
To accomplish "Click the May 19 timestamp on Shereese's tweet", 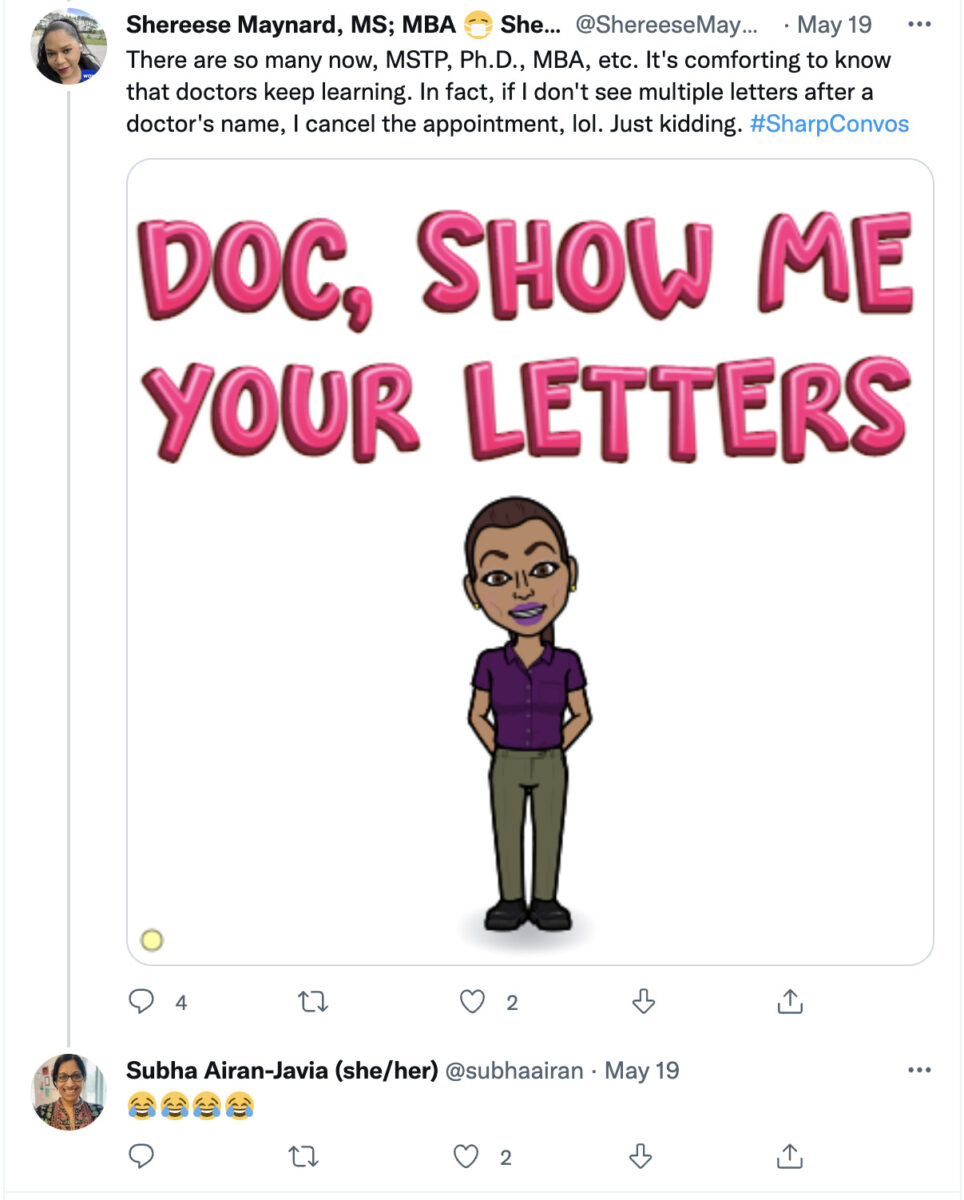I will pyautogui.click(x=834, y=25).
